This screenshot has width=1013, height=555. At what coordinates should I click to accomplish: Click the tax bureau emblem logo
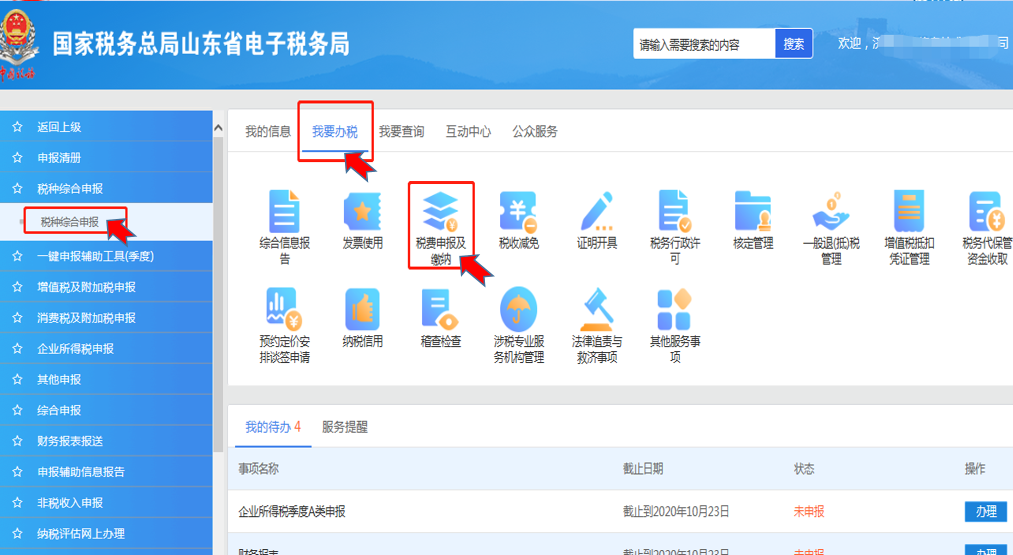[17, 47]
